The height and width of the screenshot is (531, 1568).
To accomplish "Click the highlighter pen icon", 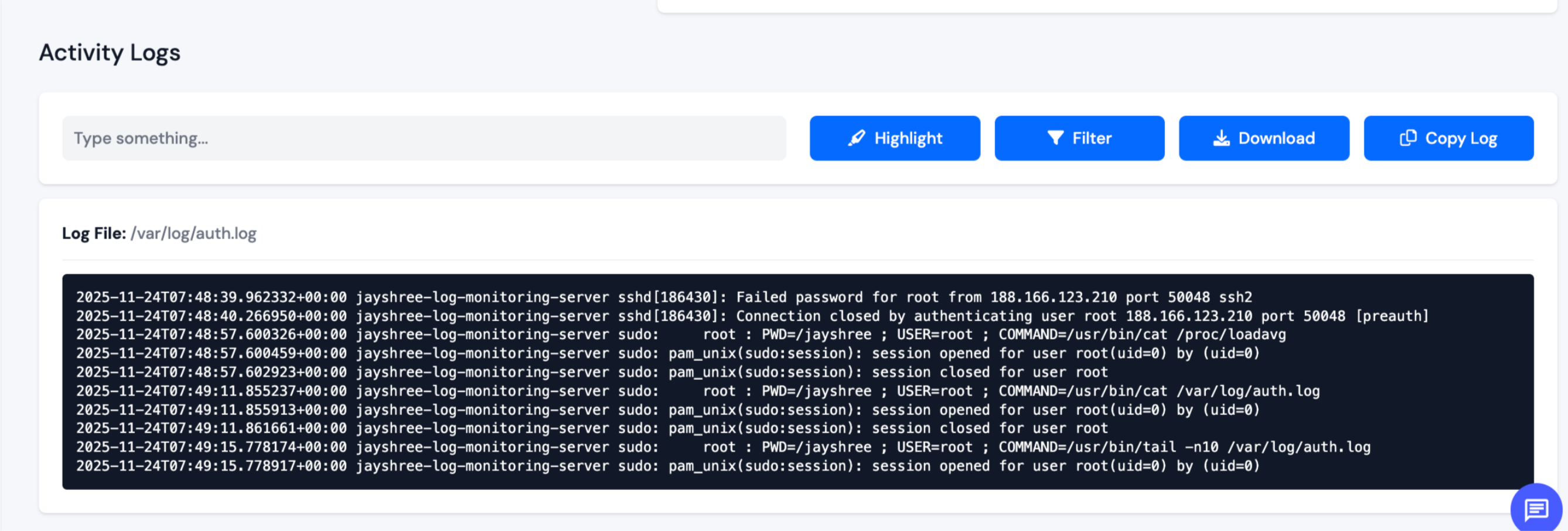I will click(x=857, y=138).
